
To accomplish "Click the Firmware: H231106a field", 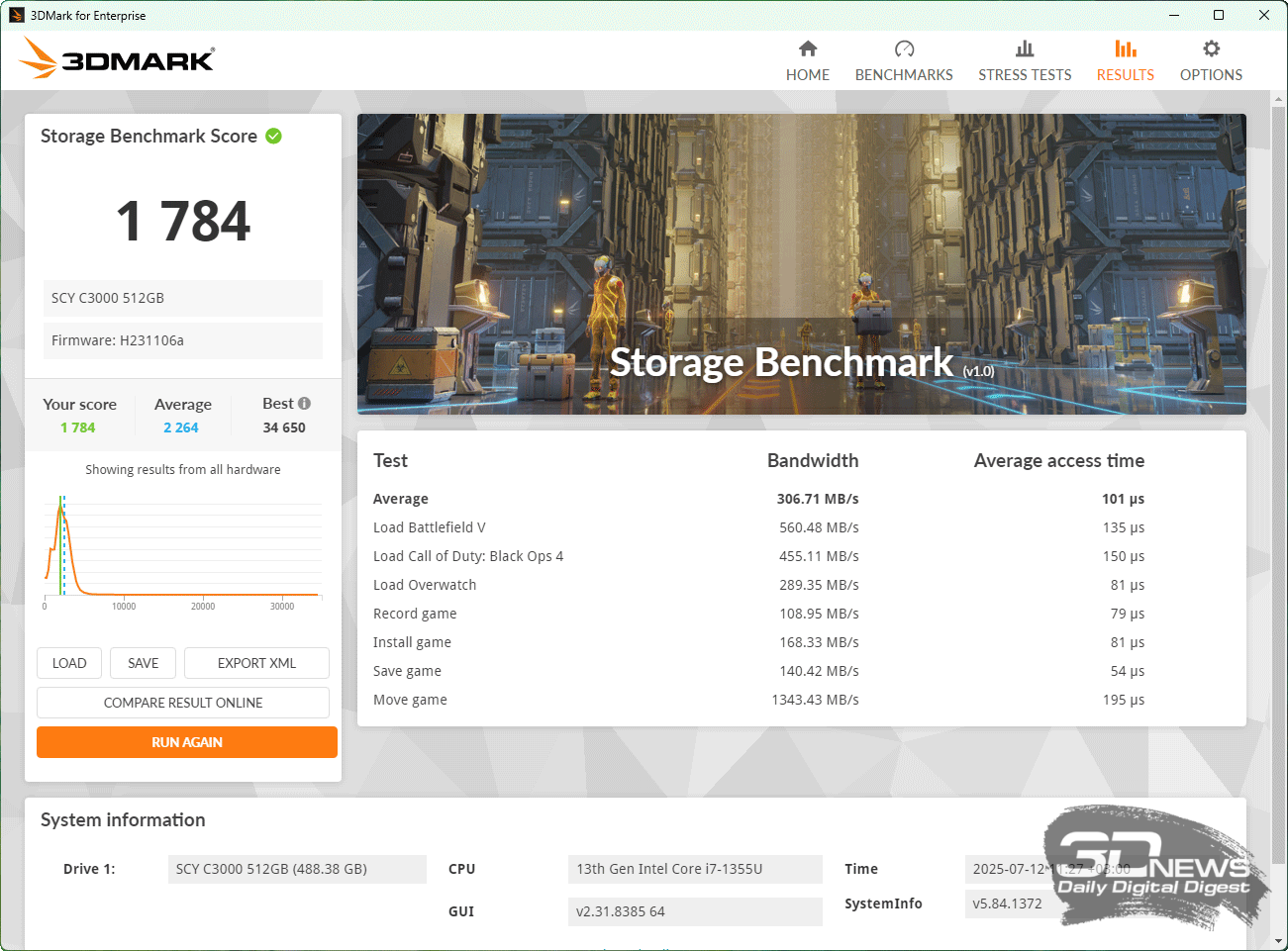I will [183, 340].
